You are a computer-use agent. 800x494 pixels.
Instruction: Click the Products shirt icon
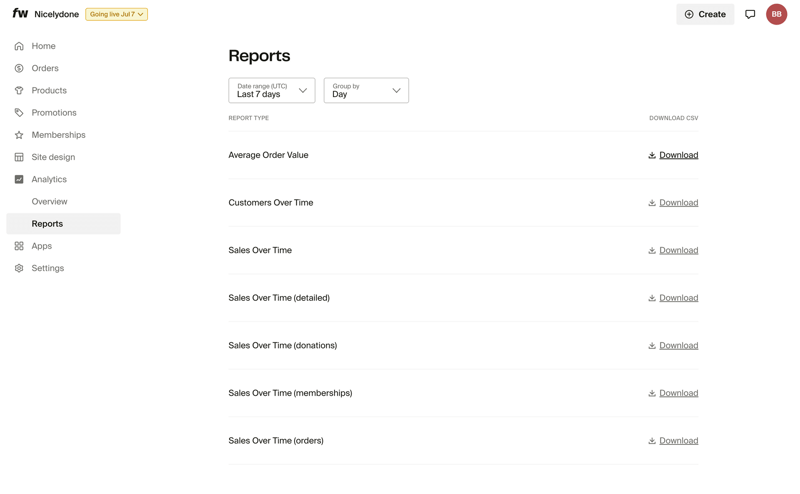[19, 90]
